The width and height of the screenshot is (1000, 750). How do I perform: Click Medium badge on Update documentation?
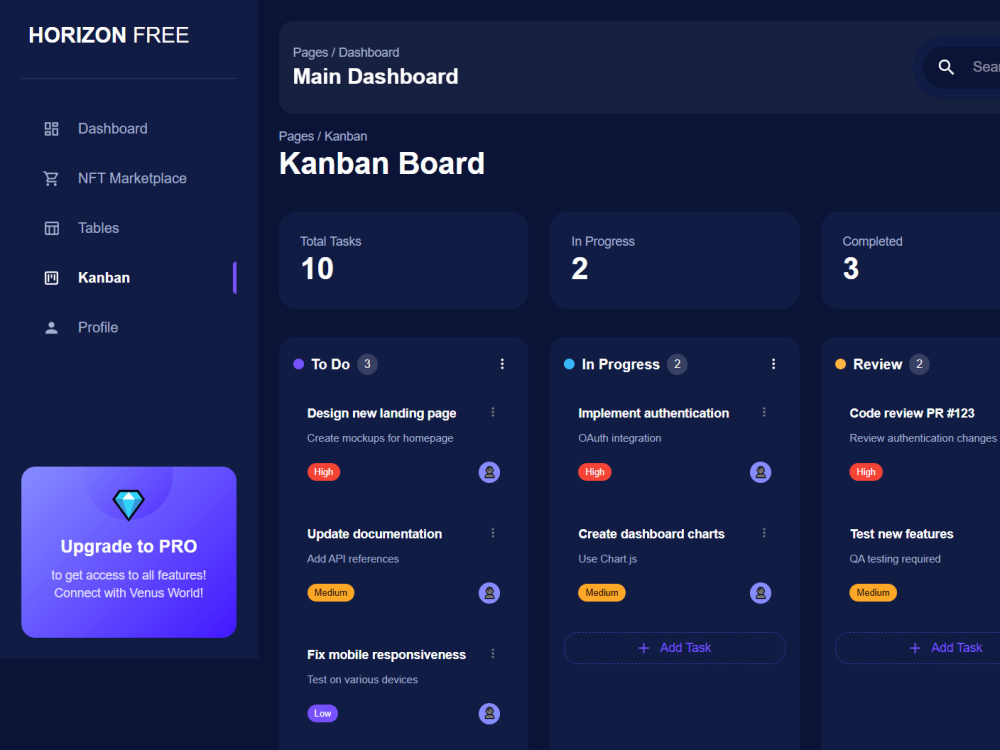pyautogui.click(x=330, y=592)
